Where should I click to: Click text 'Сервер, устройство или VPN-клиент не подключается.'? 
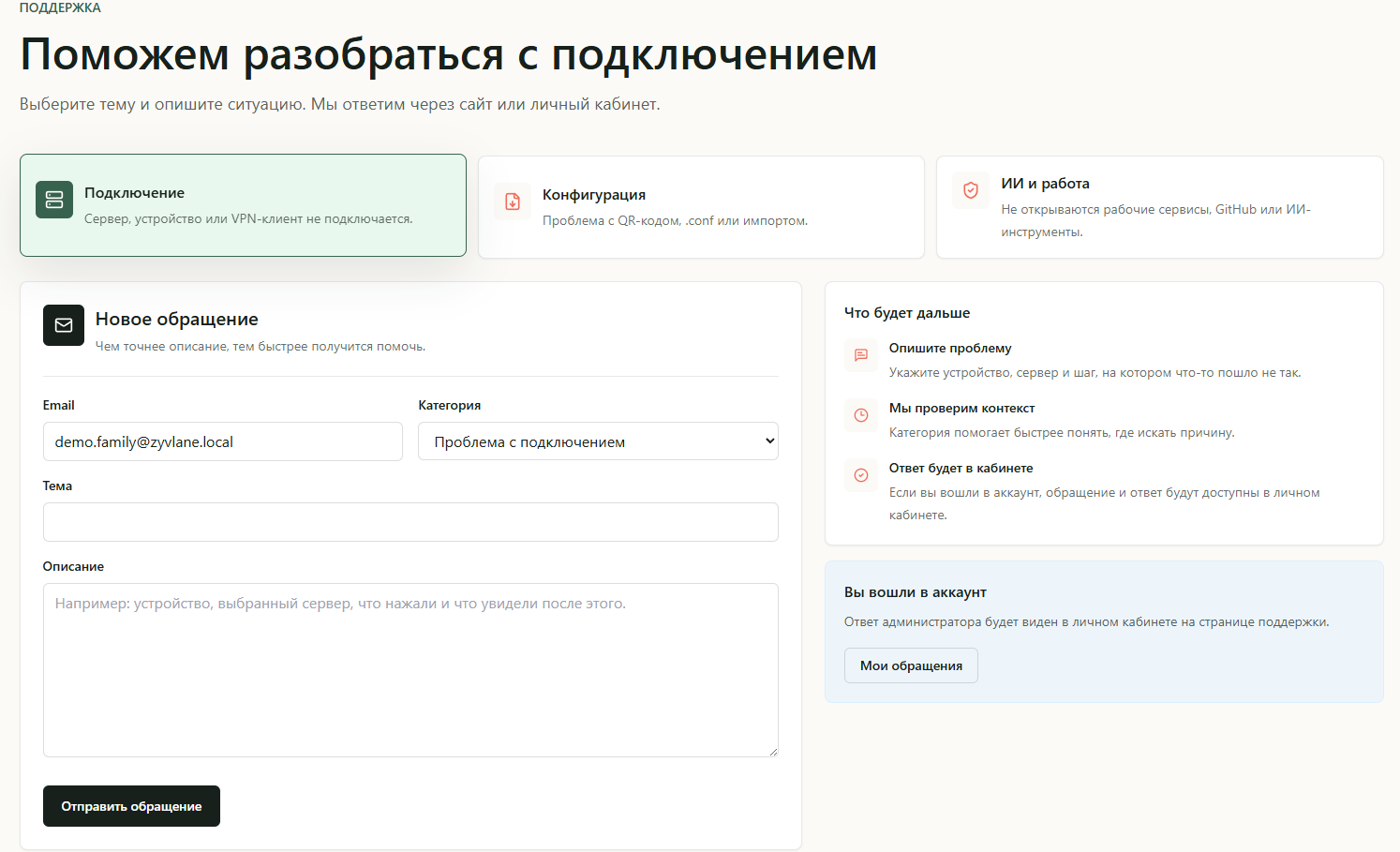click(248, 219)
